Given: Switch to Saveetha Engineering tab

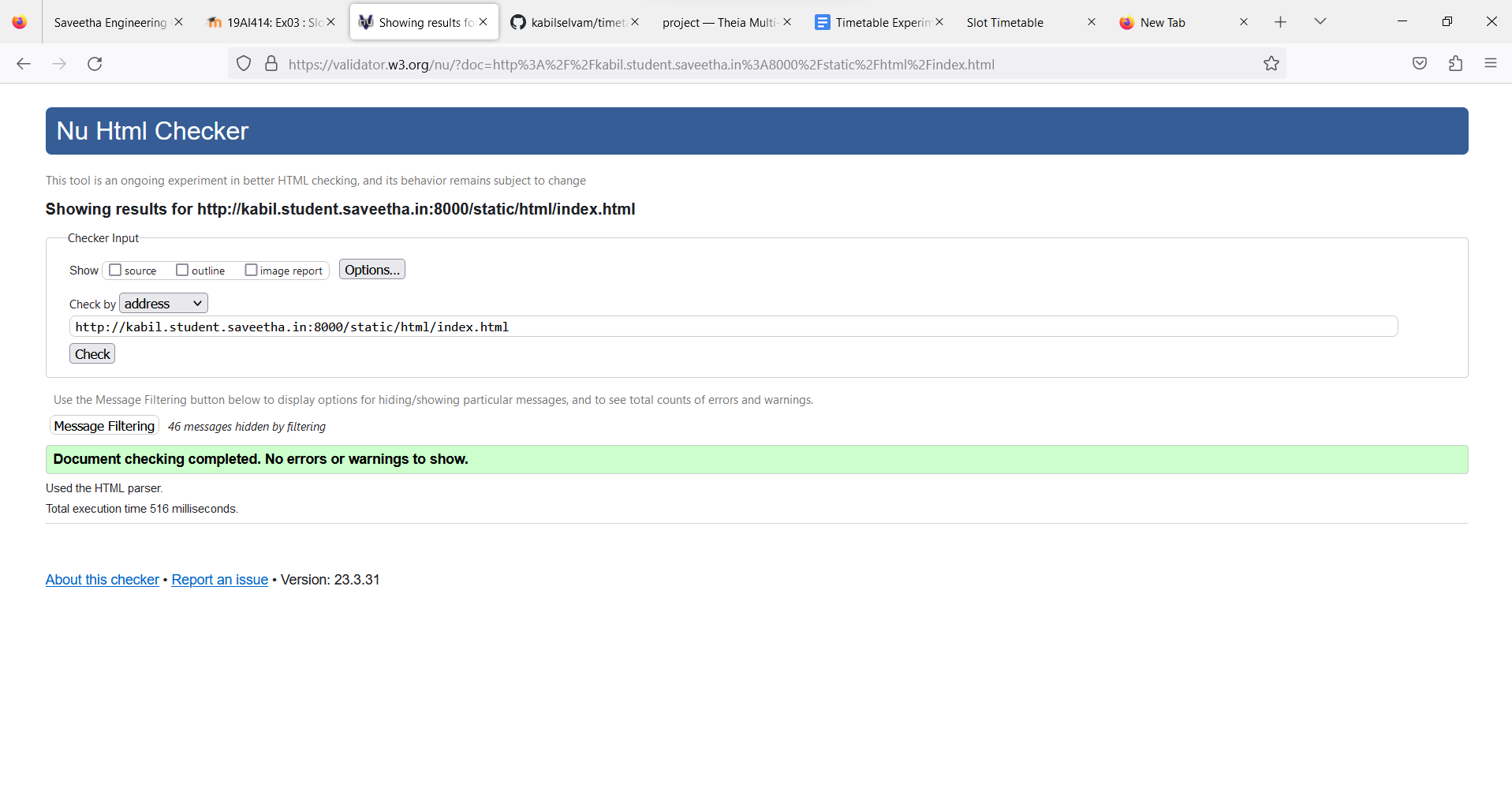Looking at the screenshot, I should pyautogui.click(x=117, y=22).
